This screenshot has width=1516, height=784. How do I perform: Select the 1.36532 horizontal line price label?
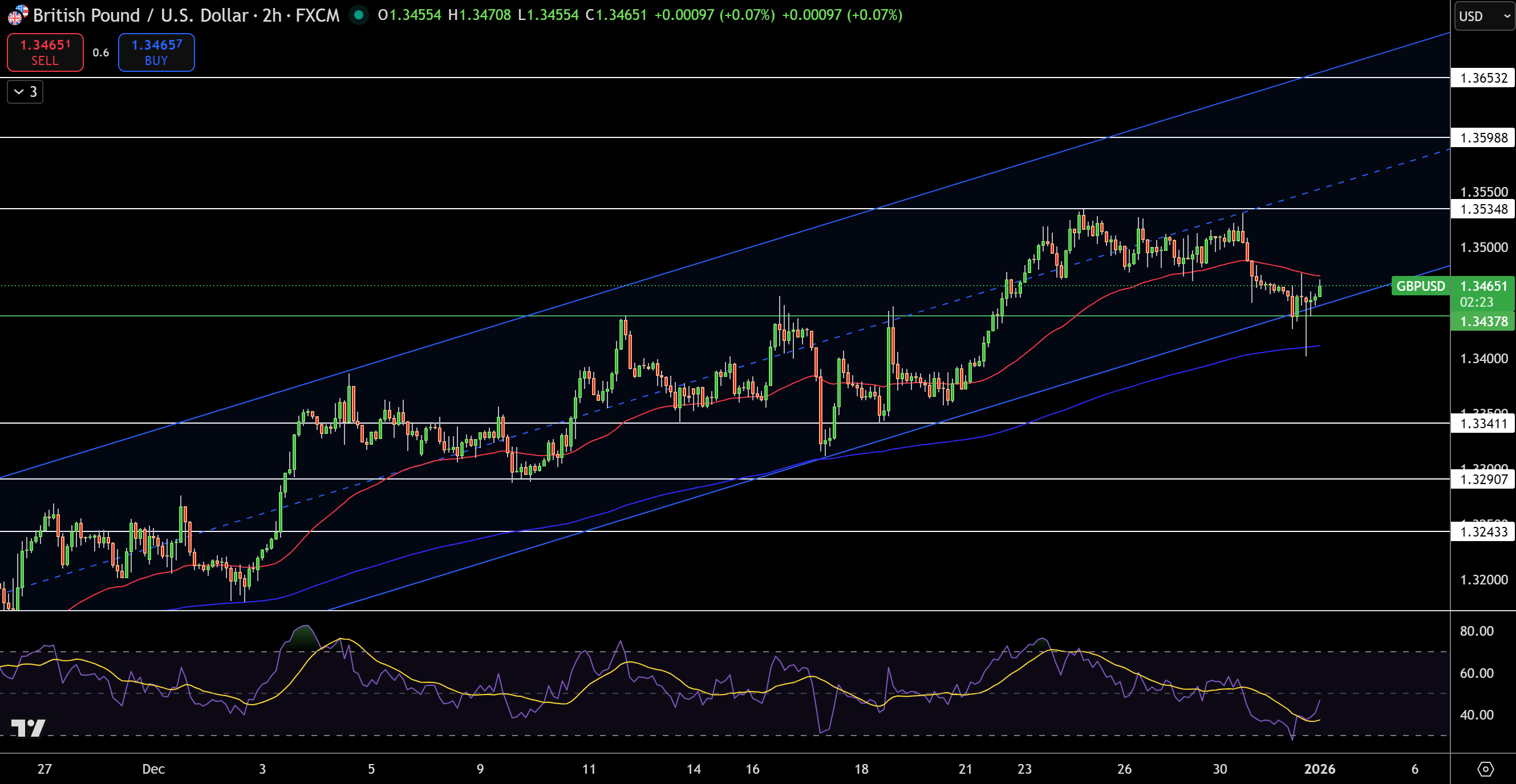(x=1482, y=78)
